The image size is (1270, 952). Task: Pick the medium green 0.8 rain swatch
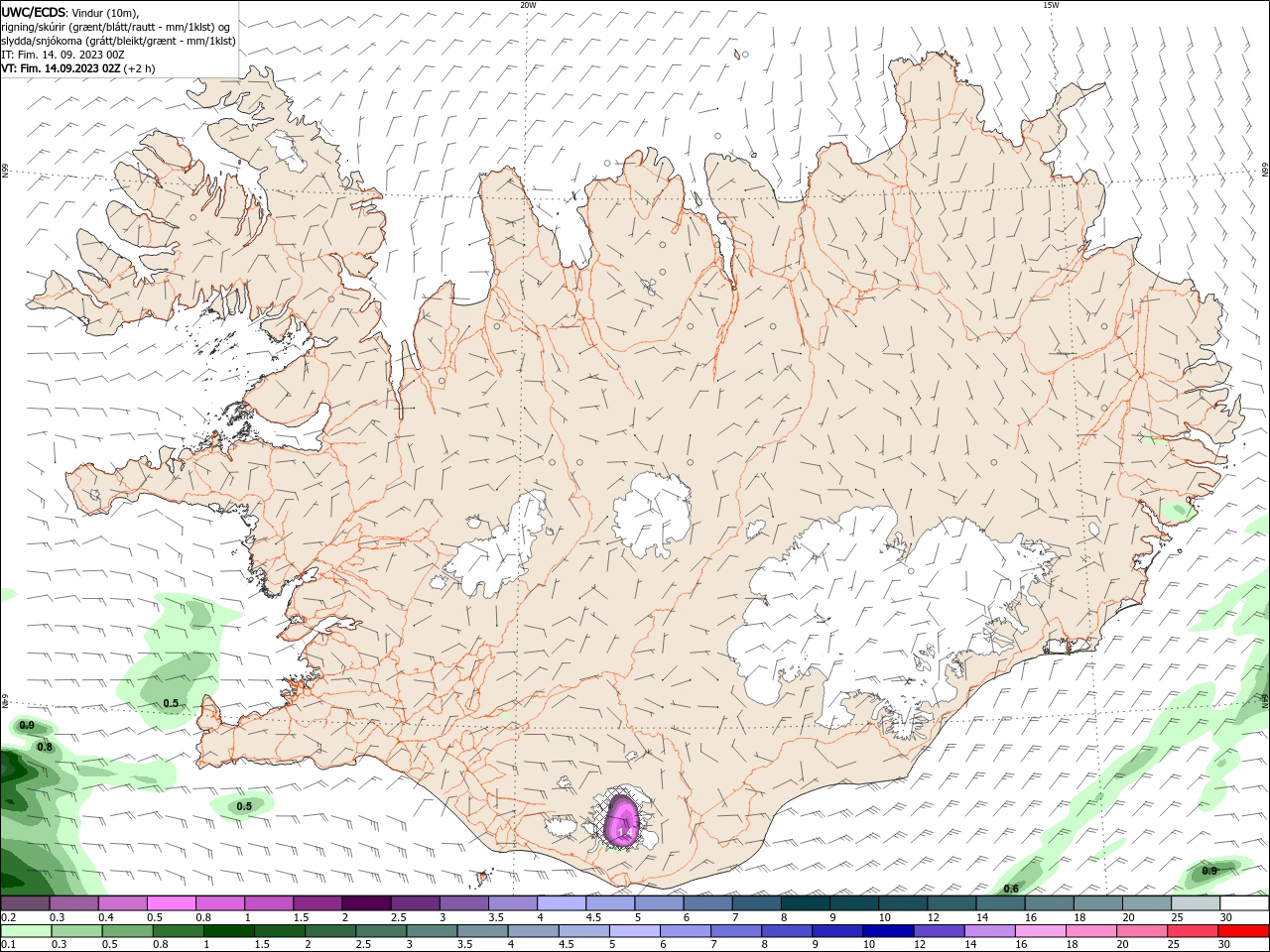[x=178, y=930]
